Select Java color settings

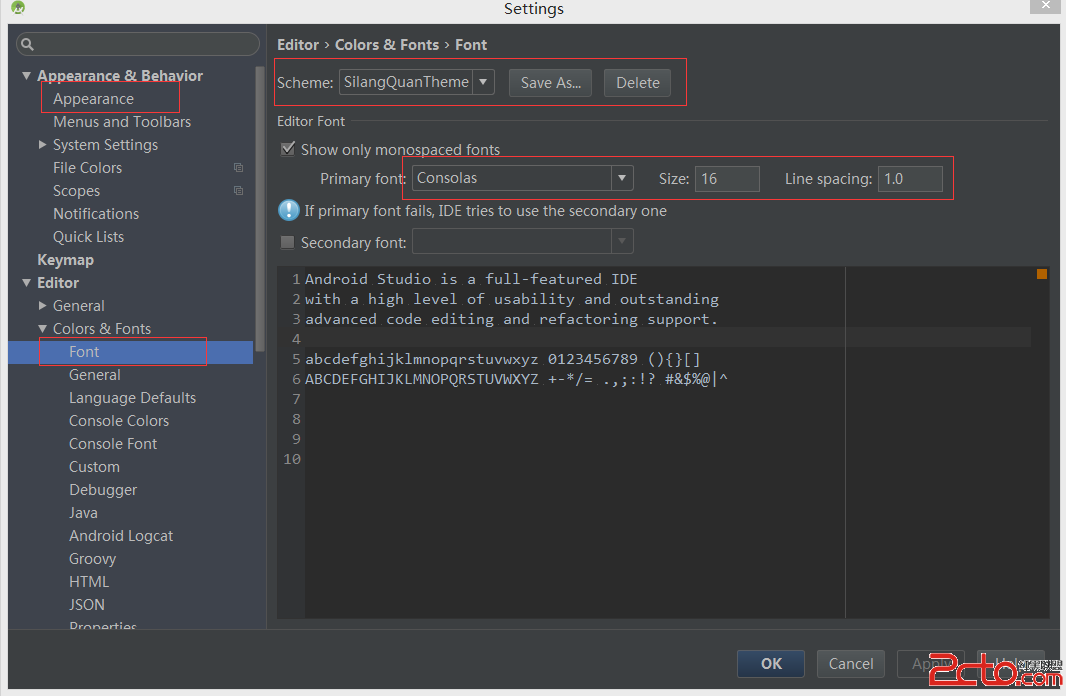coord(83,513)
